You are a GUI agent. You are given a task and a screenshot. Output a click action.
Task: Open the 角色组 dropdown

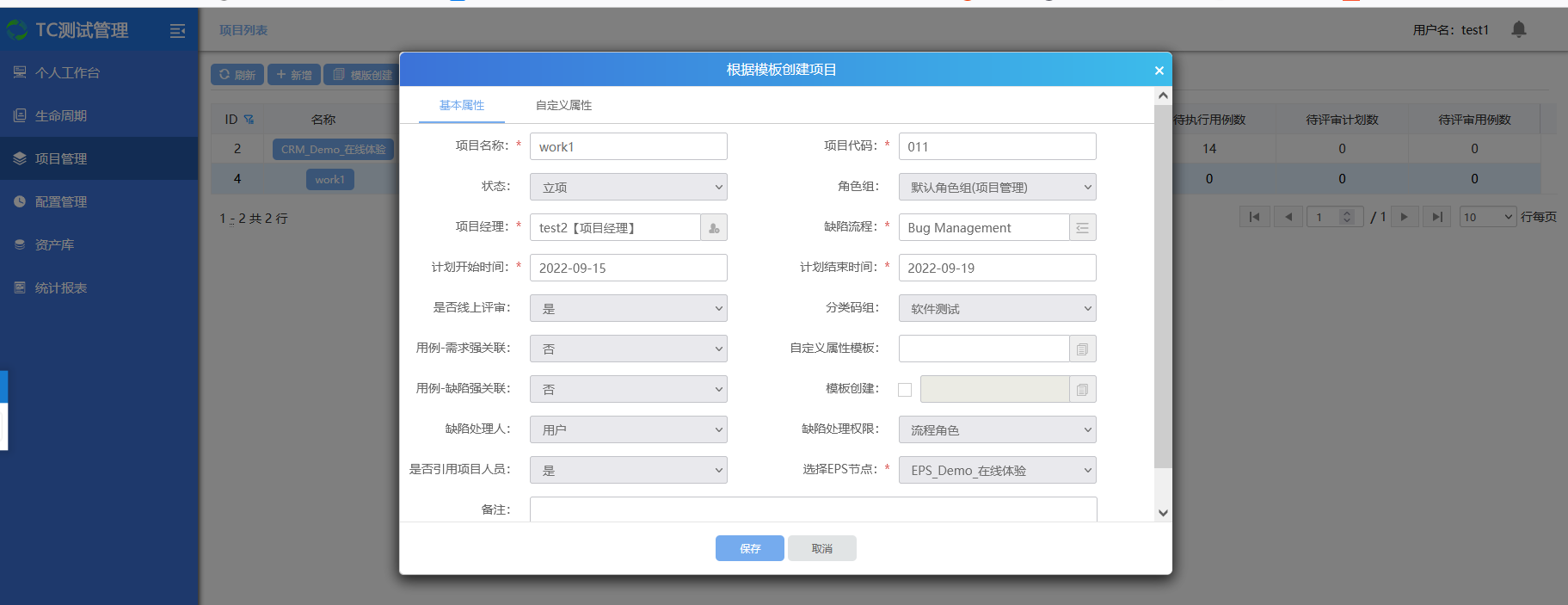pyautogui.click(x=997, y=188)
